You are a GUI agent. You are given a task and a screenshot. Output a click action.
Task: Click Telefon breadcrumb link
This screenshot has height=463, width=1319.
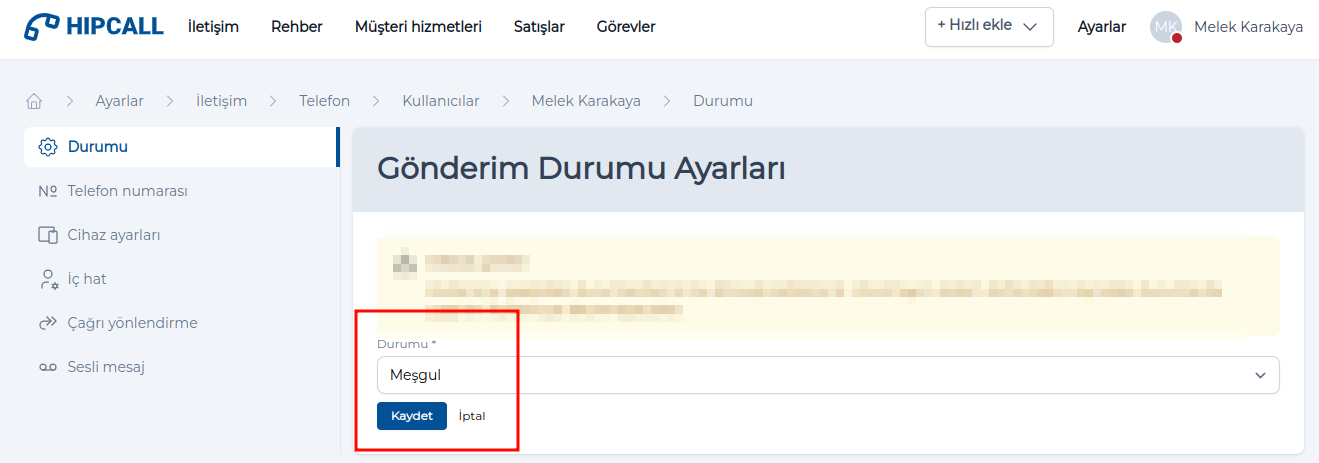pyautogui.click(x=324, y=101)
